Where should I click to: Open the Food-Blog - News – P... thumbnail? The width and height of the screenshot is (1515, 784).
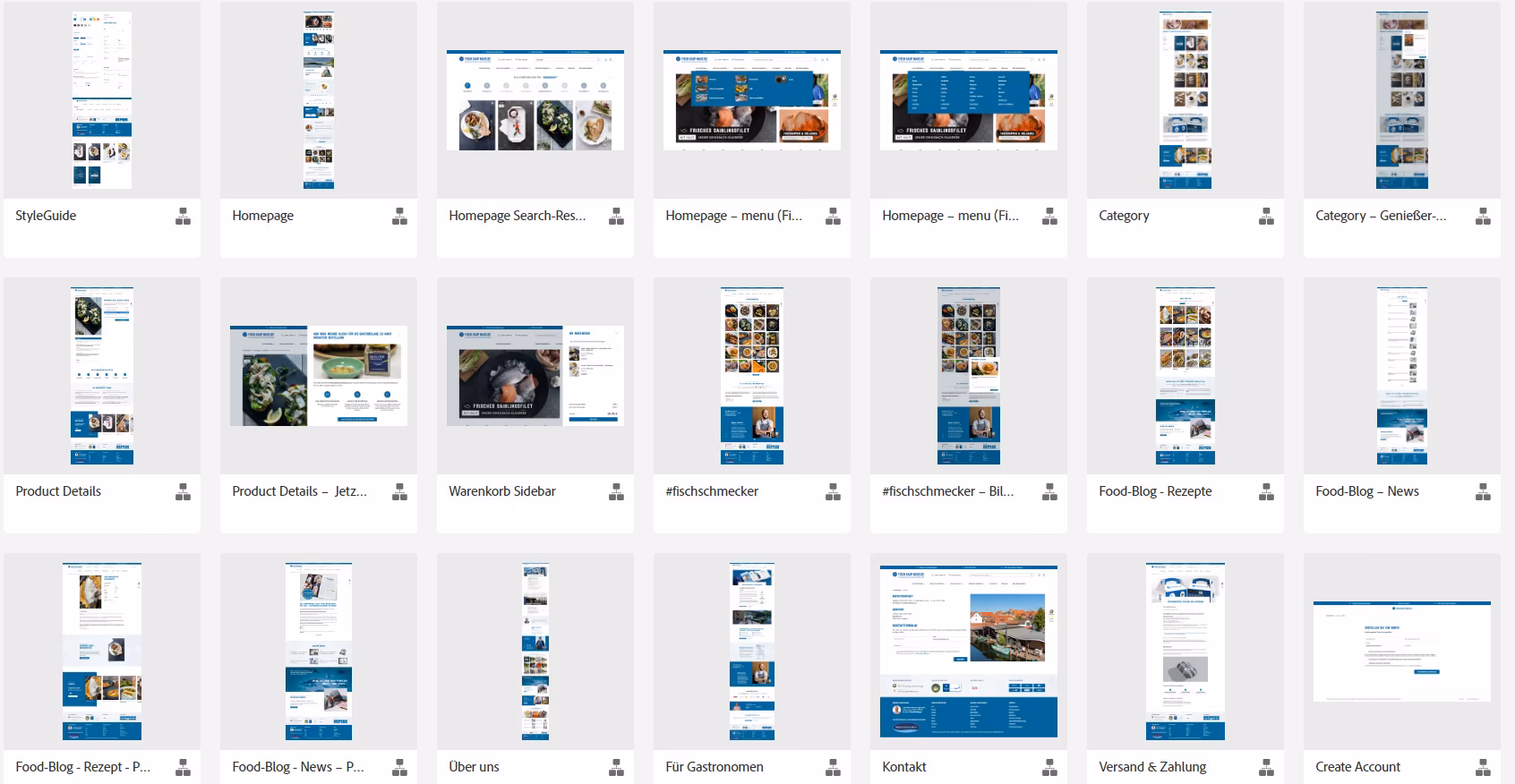(319, 652)
